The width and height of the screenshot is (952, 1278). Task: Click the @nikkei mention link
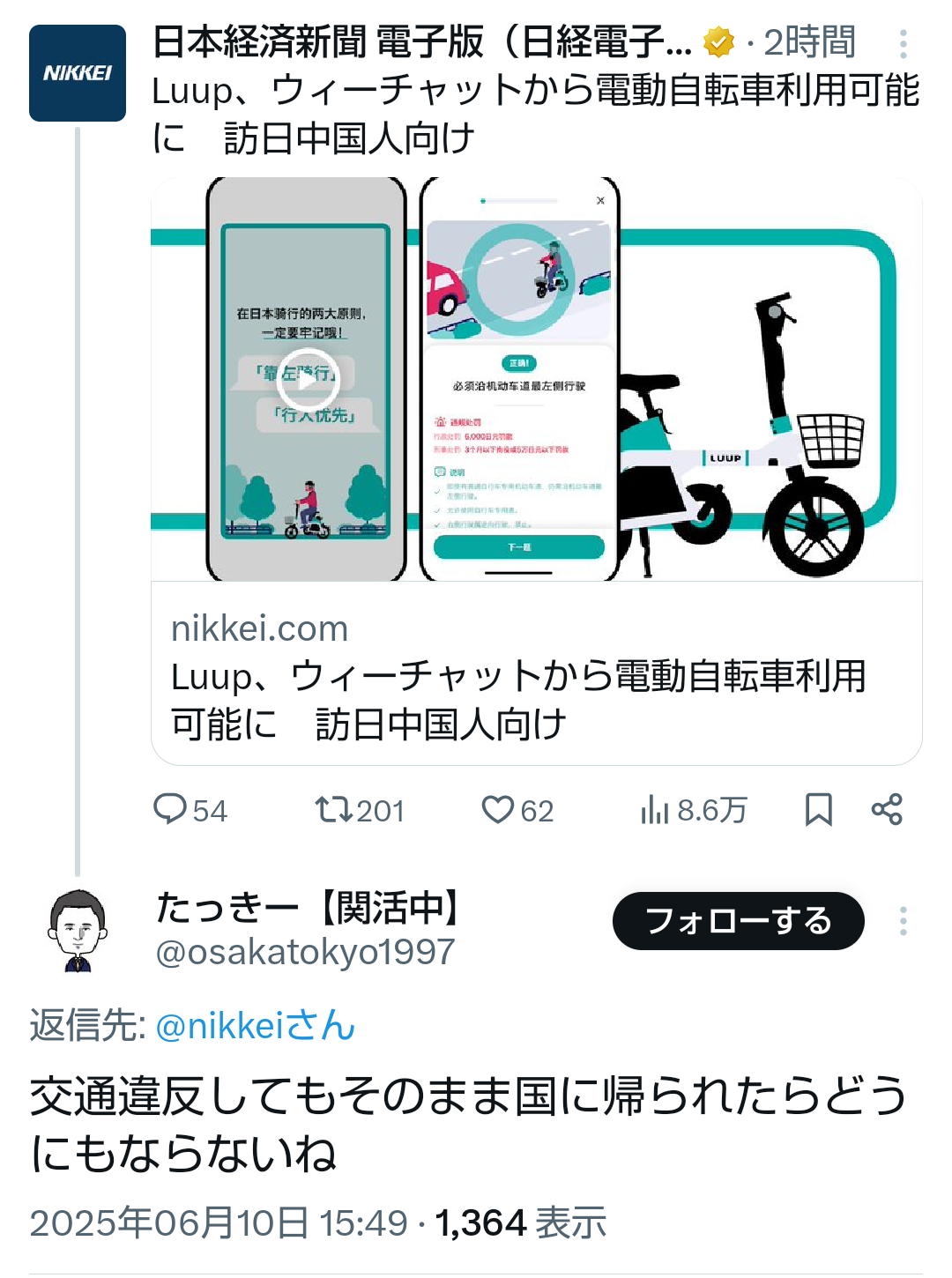(x=255, y=1026)
